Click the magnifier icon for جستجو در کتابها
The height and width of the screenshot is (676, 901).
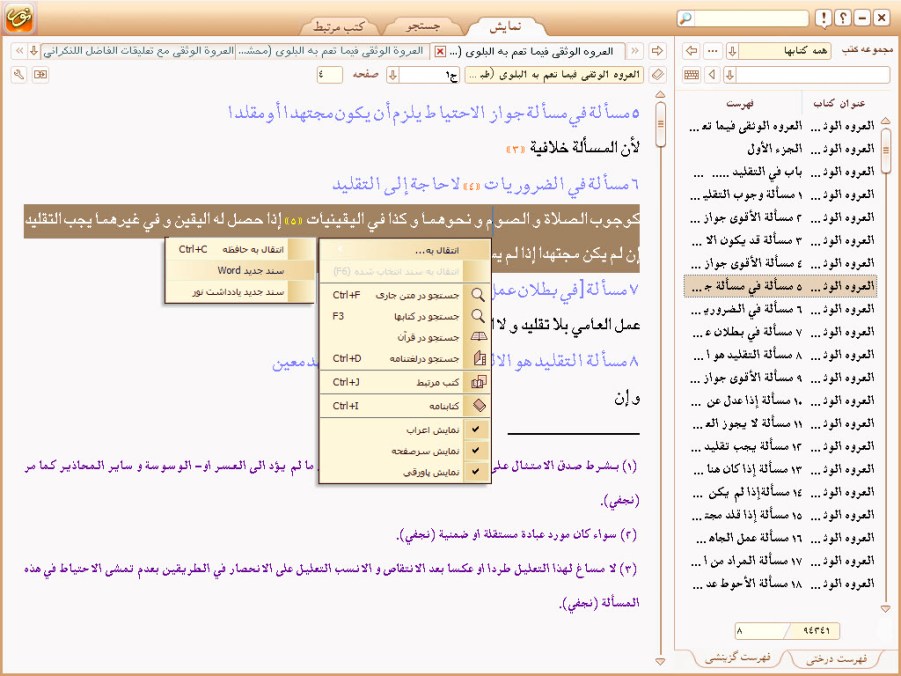[x=478, y=316]
